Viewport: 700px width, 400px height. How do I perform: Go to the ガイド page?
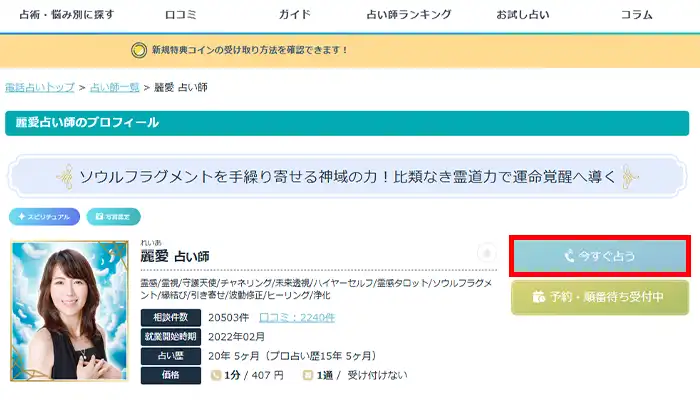(294, 15)
